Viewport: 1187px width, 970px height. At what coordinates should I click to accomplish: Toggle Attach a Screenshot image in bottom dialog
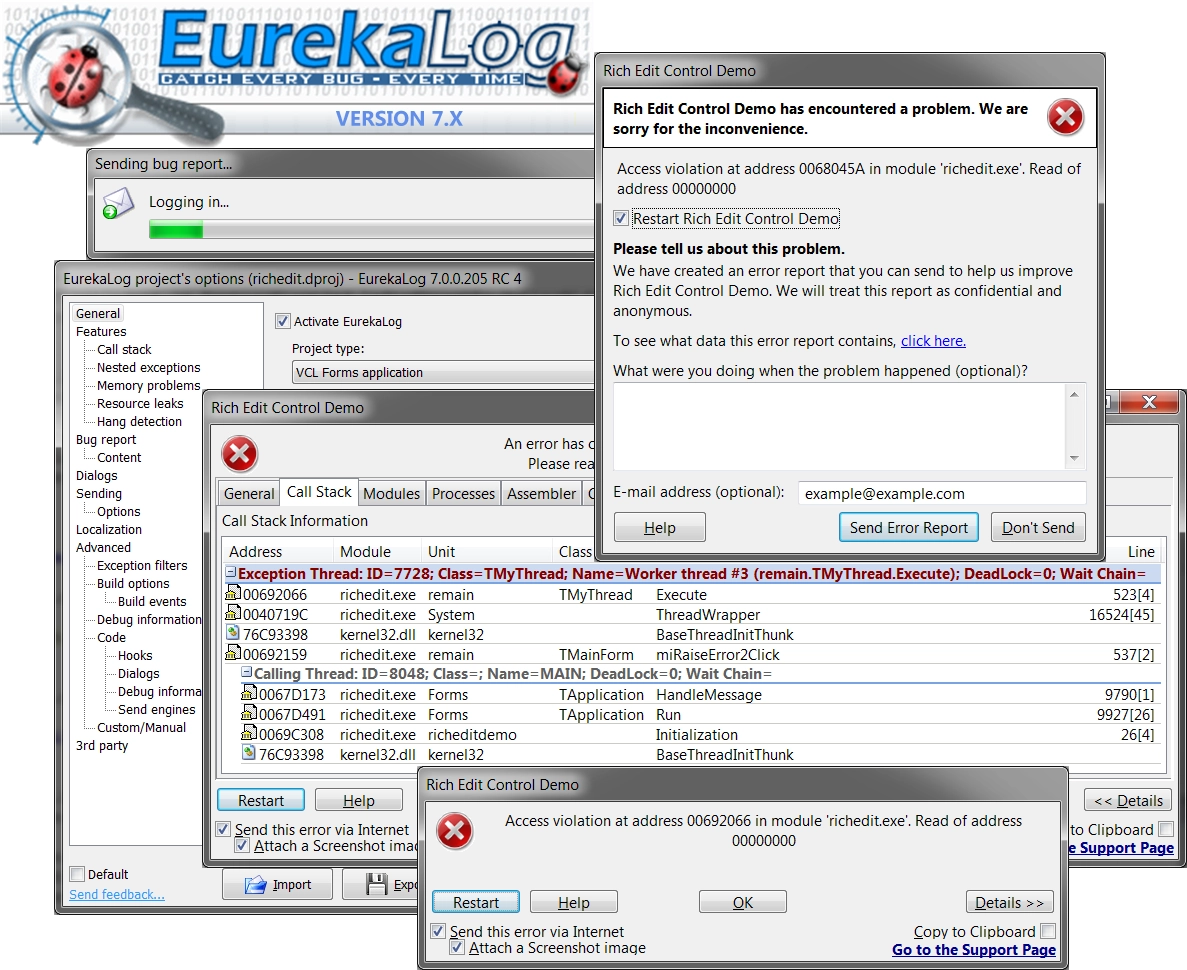coord(456,948)
